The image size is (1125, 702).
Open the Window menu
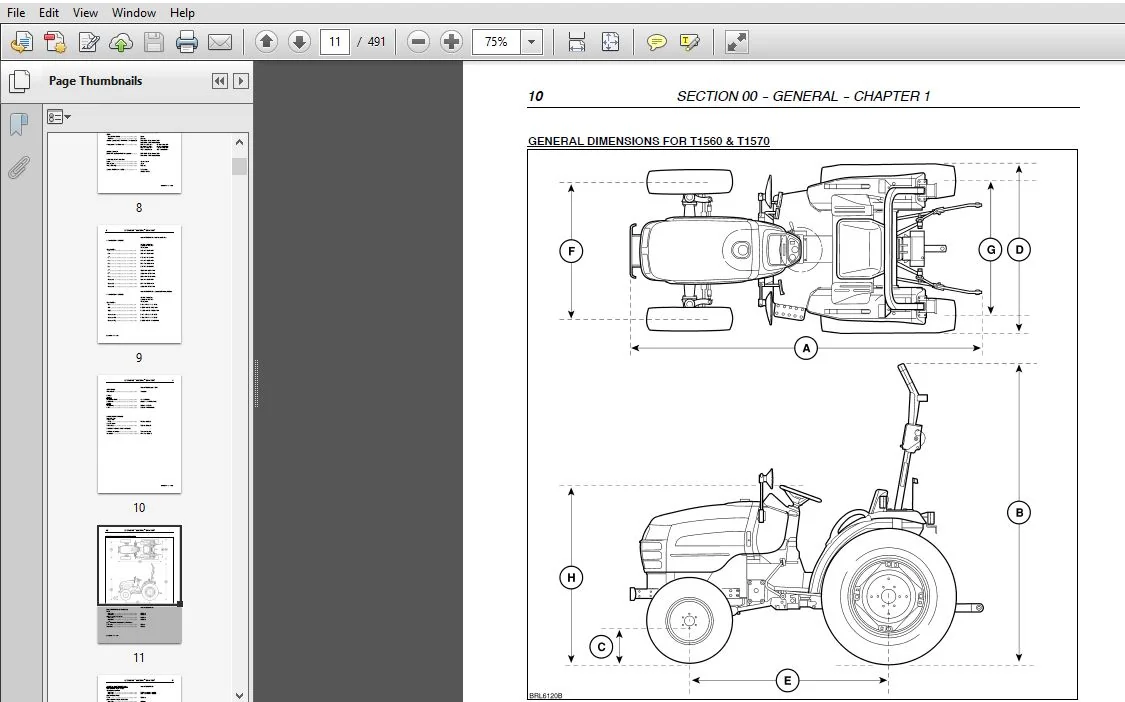tap(133, 12)
